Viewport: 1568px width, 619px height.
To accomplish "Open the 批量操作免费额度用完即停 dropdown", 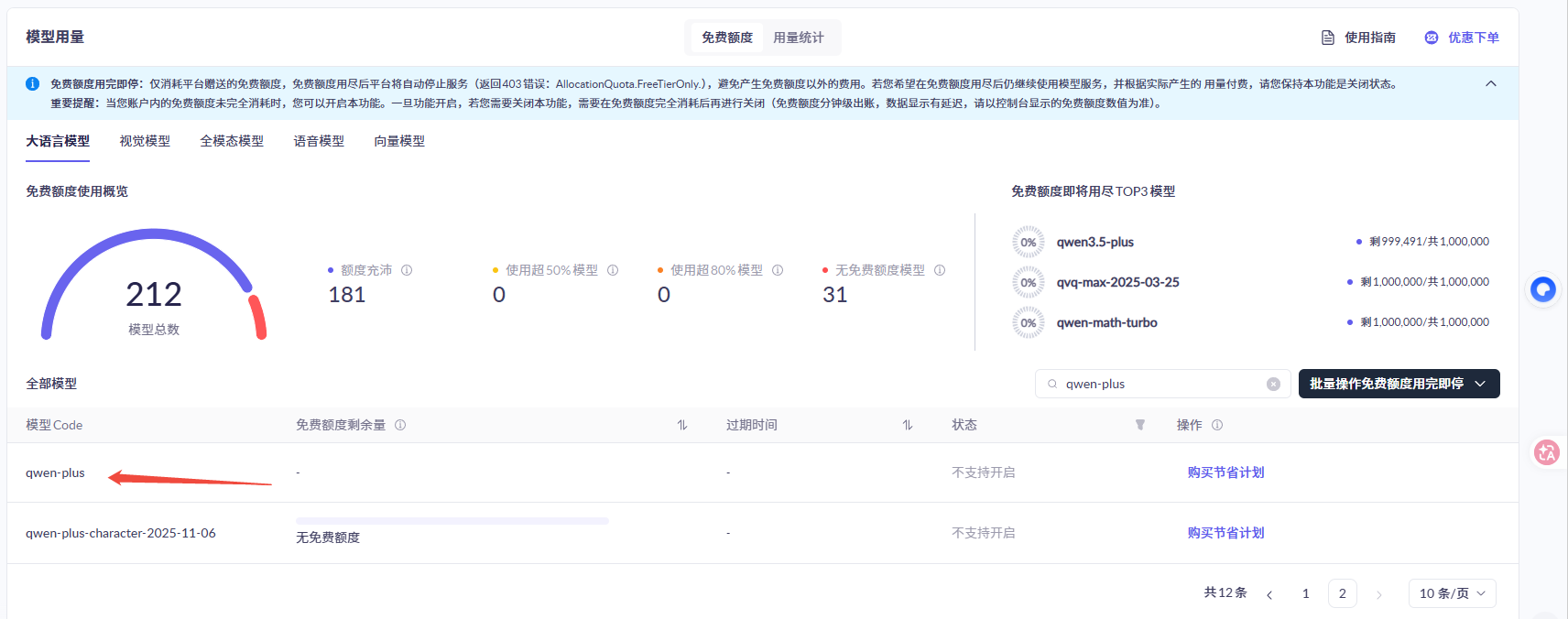I will (1399, 384).
